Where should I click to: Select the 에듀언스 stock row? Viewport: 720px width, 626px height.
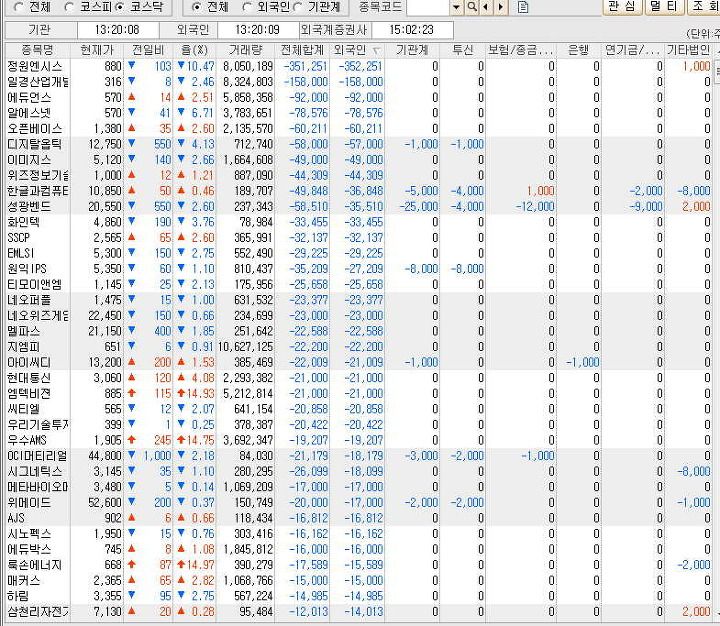coord(359,97)
